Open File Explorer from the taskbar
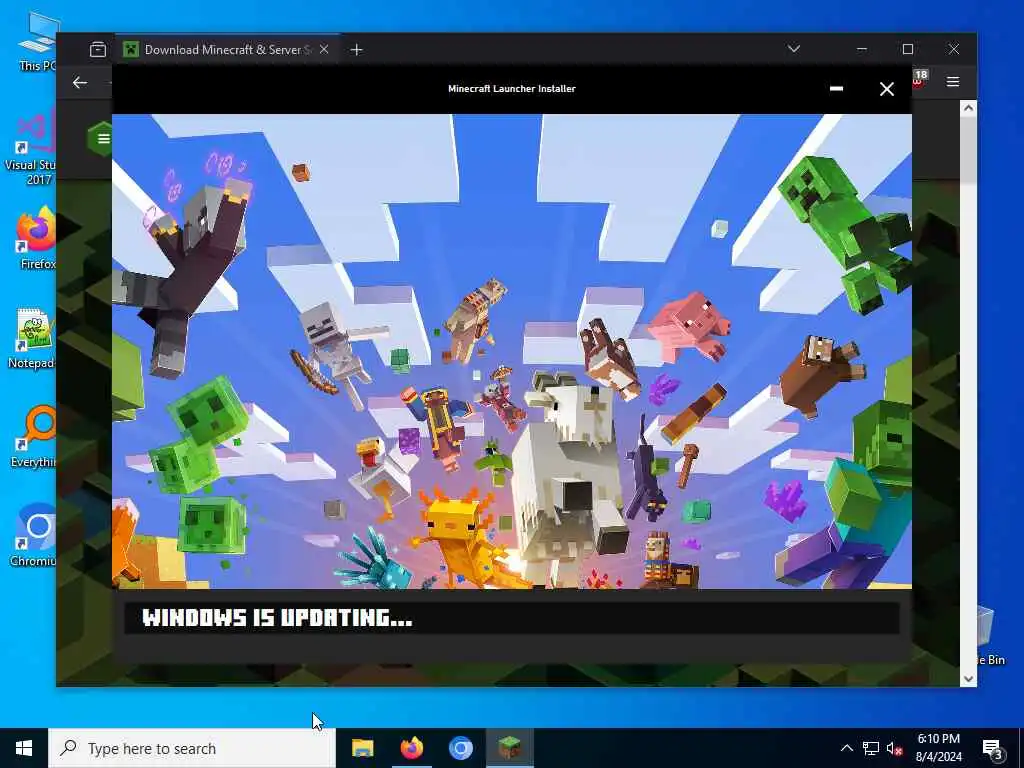This screenshot has height=768, width=1024. pyautogui.click(x=362, y=748)
